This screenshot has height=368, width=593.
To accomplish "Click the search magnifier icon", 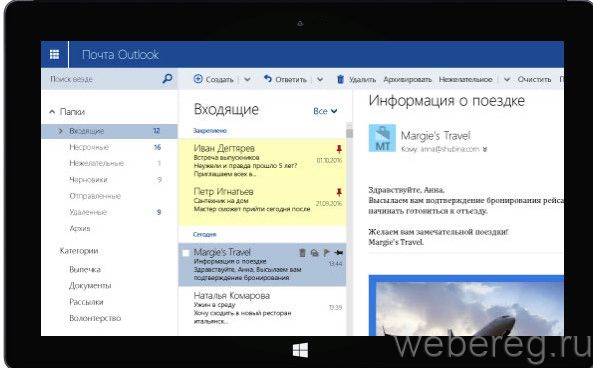I will click(167, 79).
